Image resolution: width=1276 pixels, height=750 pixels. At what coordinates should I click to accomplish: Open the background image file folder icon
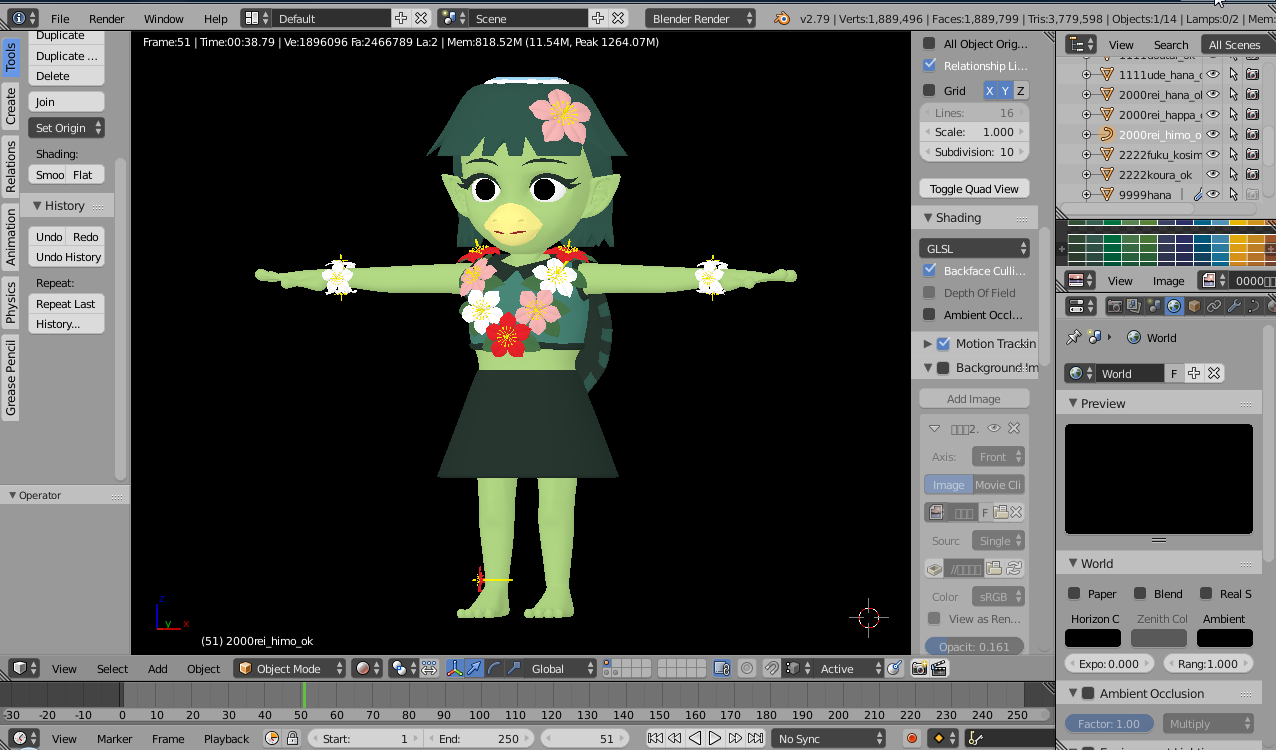tap(994, 568)
